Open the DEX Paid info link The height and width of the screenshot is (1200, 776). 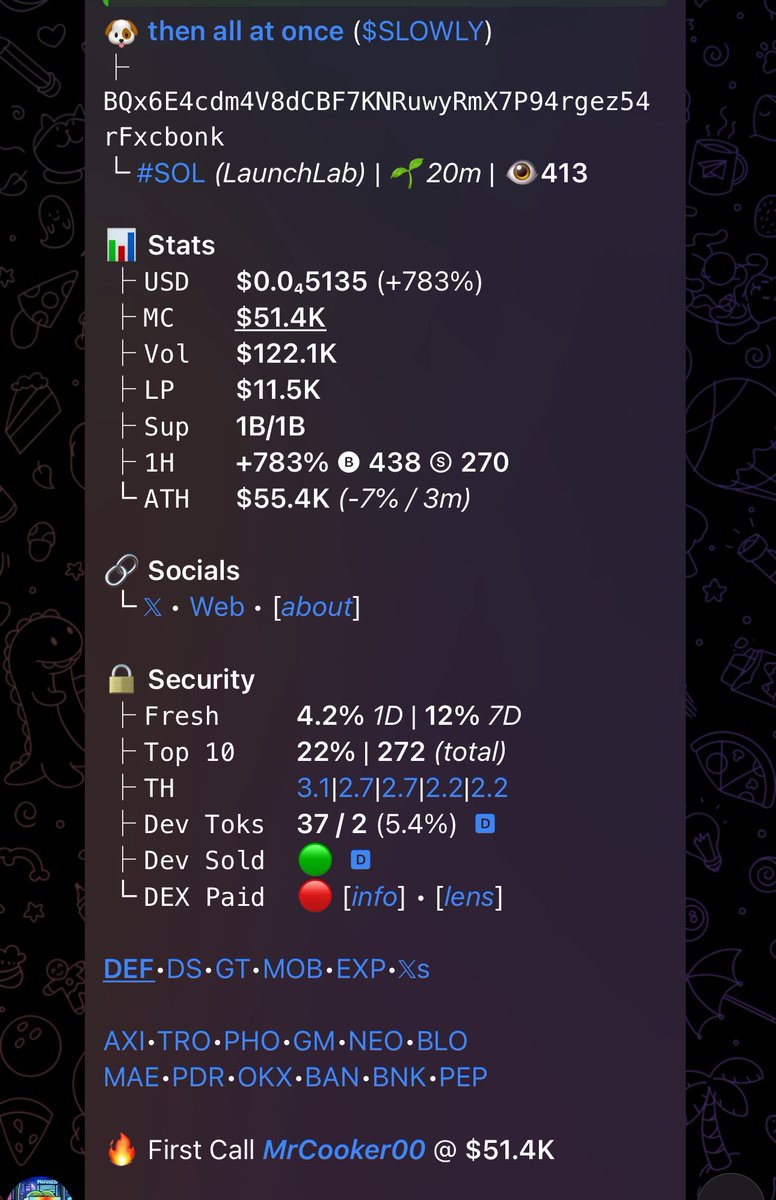point(374,897)
